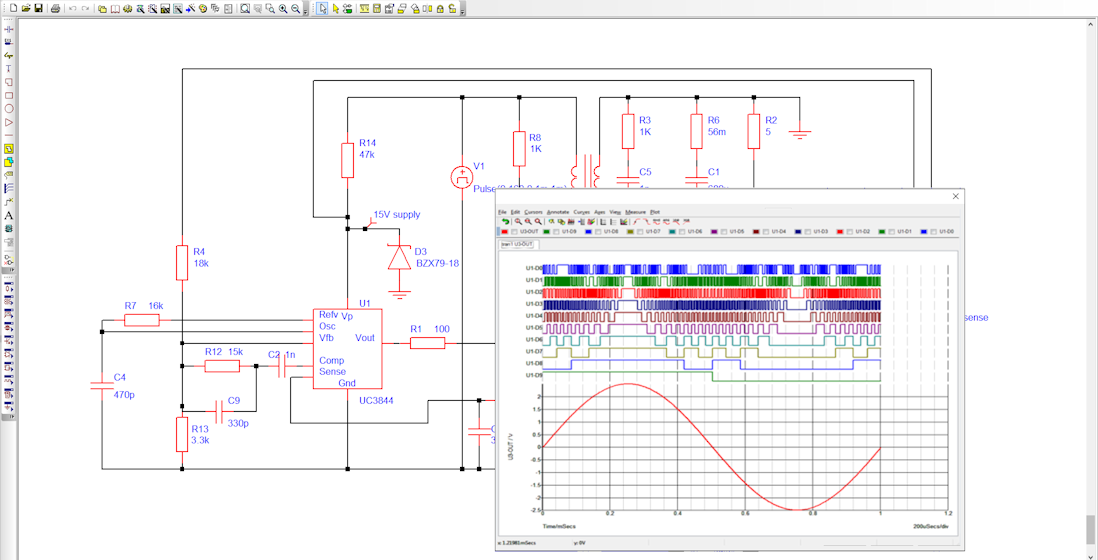Click the zoom to fit box icon
The width and height of the screenshot is (1098, 560).
coord(245,8)
